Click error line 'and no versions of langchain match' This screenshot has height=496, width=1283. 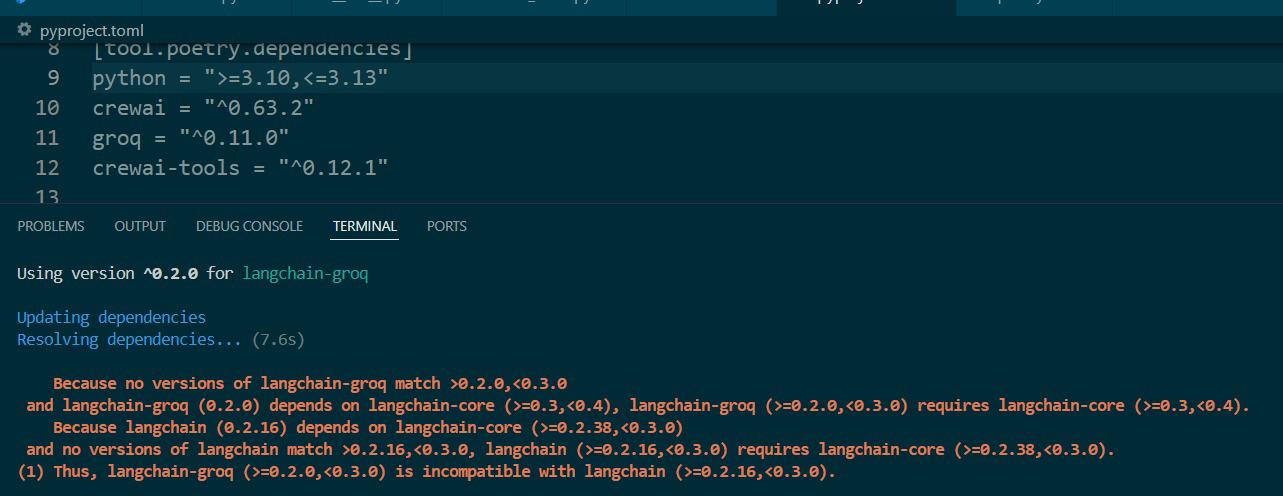click(570, 449)
